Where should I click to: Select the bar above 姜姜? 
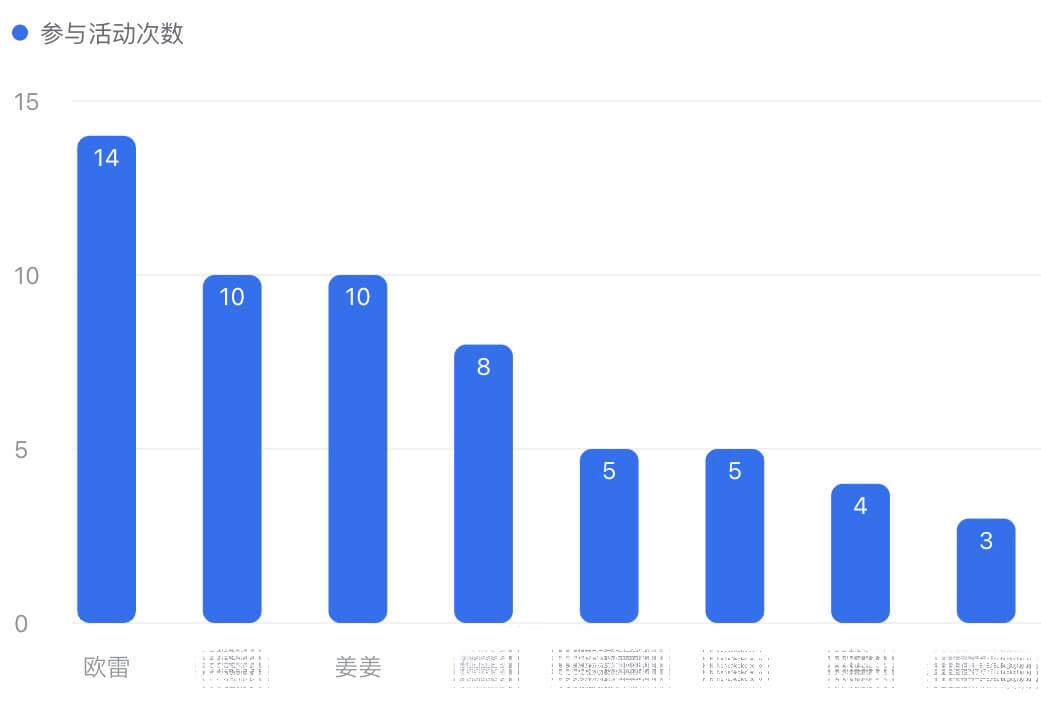click(357, 460)
